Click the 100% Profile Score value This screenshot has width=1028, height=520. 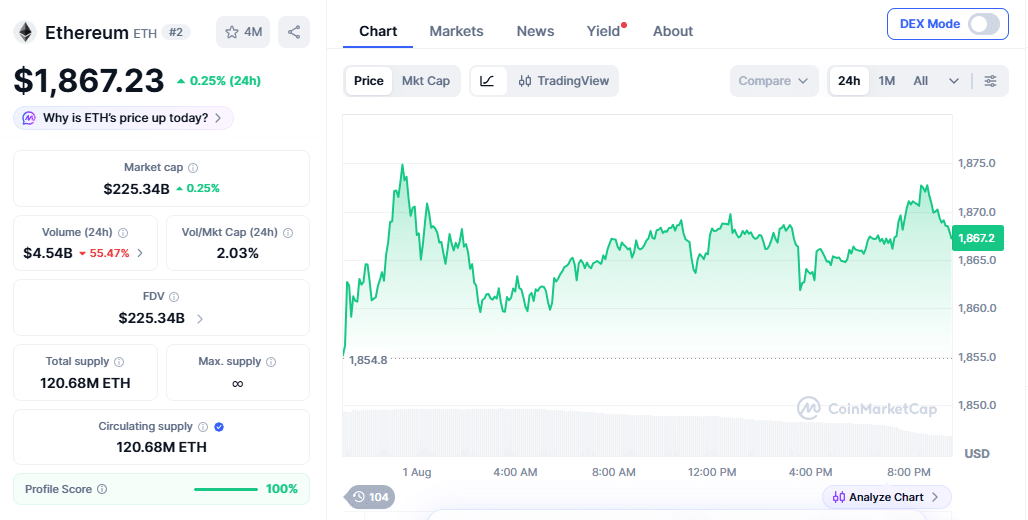282,489
